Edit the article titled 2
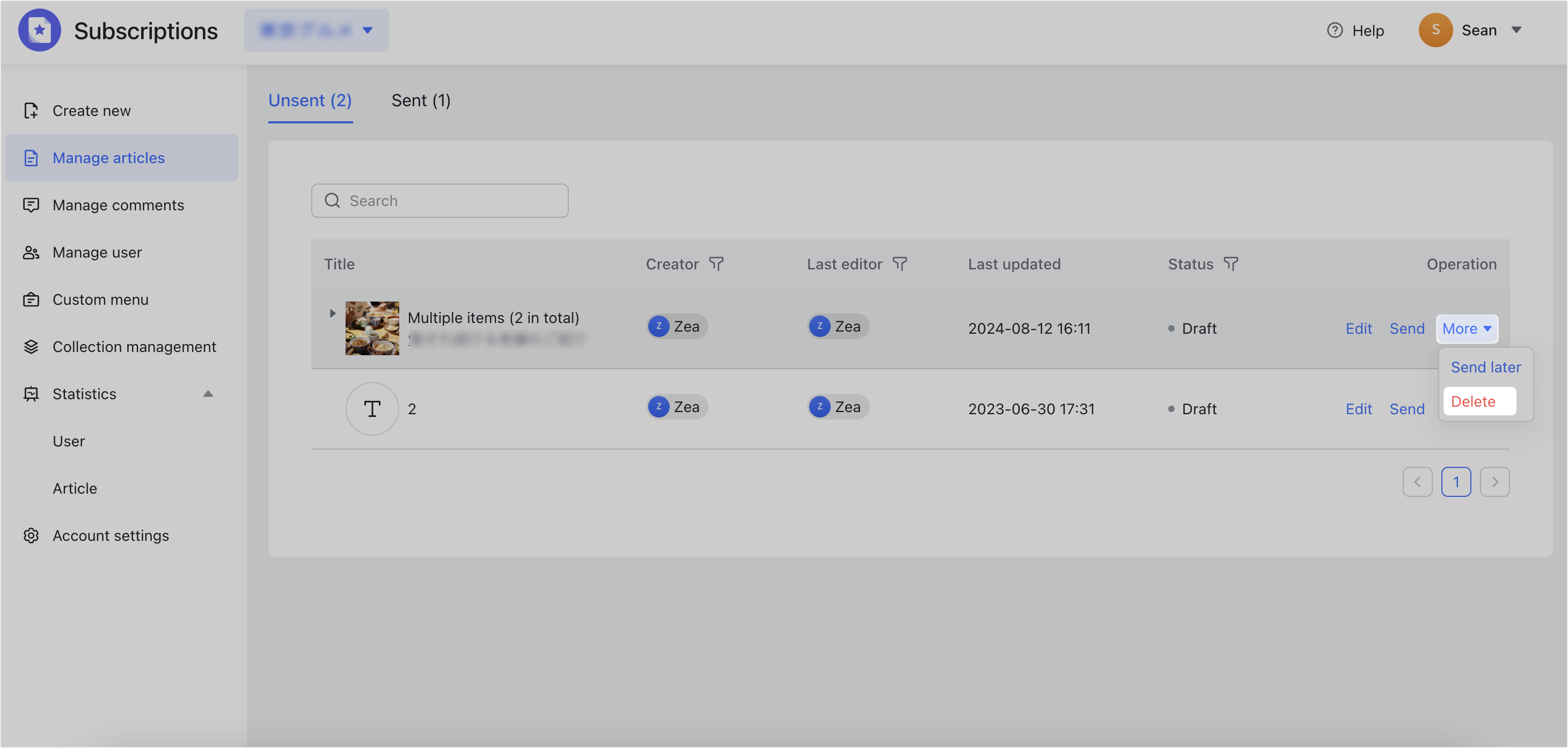 pos(1359,408)
